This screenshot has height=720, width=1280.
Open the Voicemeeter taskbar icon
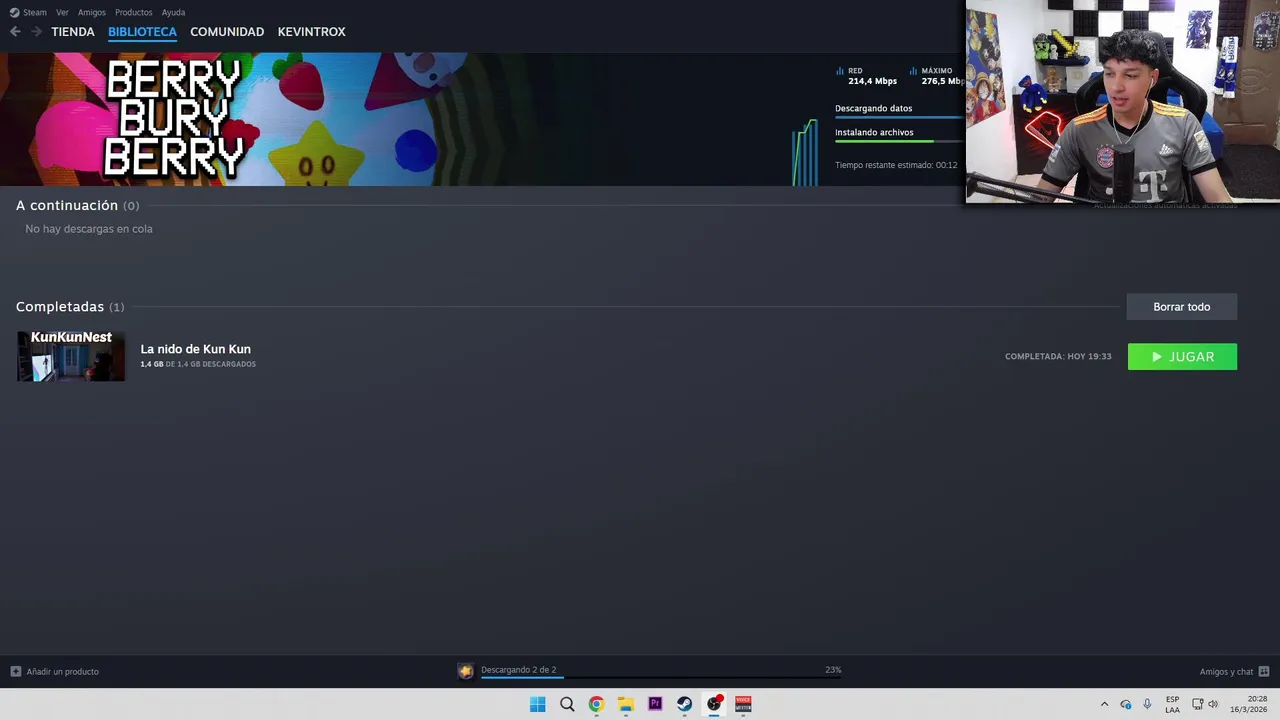pos(743,704)
